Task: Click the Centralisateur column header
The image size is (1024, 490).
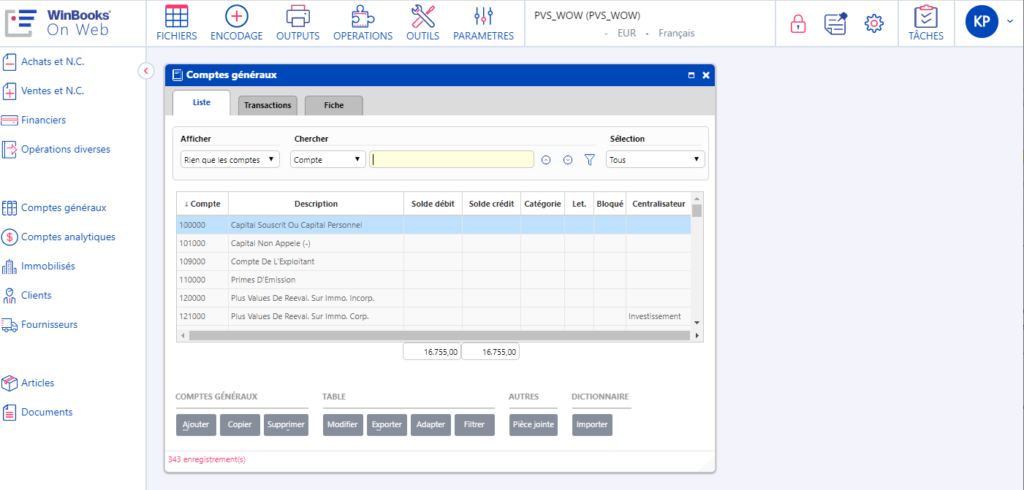Action: [x=659, y=204]
